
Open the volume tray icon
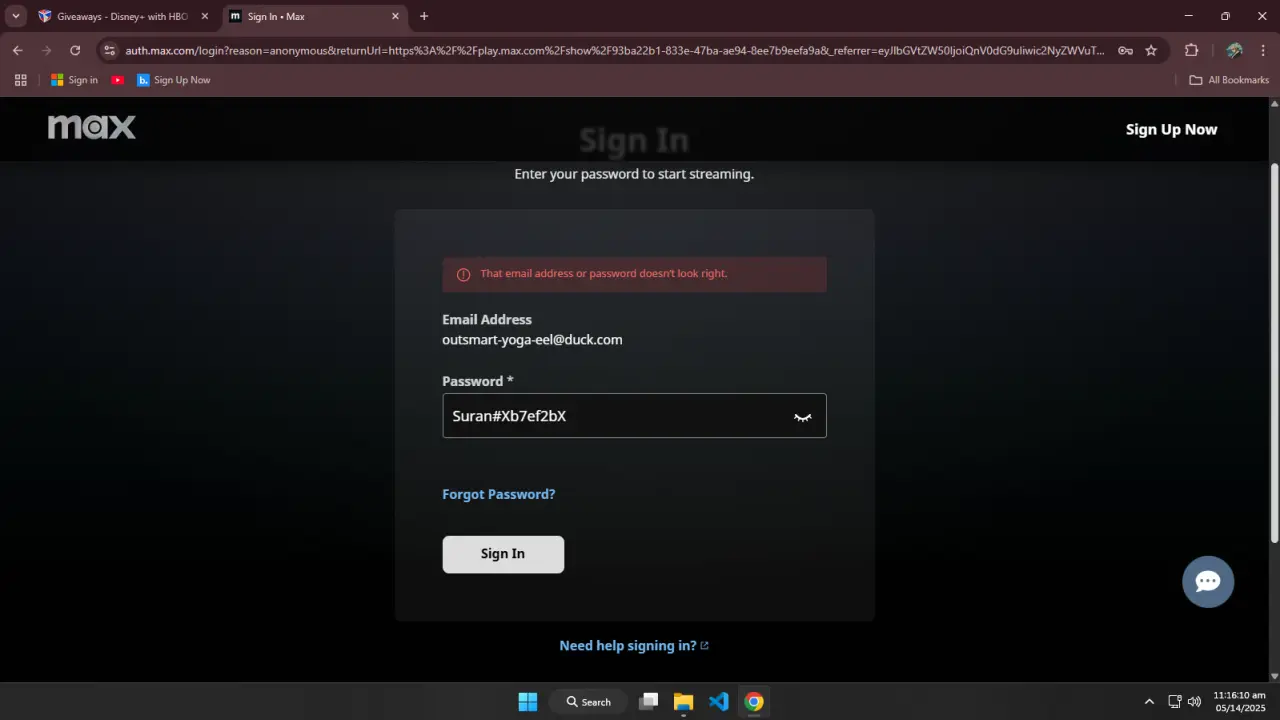pos(1194,702)
